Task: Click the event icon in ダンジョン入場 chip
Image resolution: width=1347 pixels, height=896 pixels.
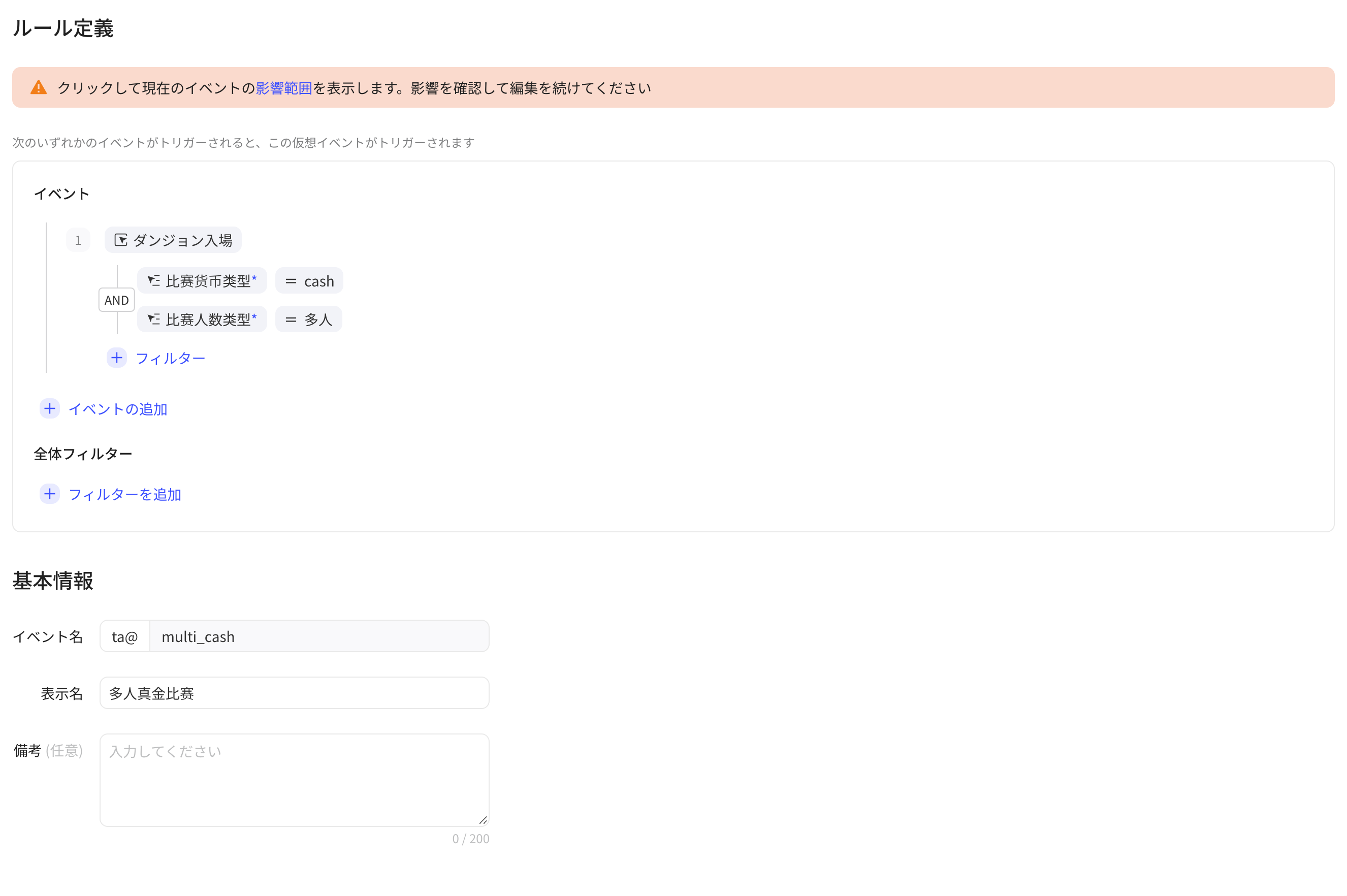Action: click(x=120, y=240)
